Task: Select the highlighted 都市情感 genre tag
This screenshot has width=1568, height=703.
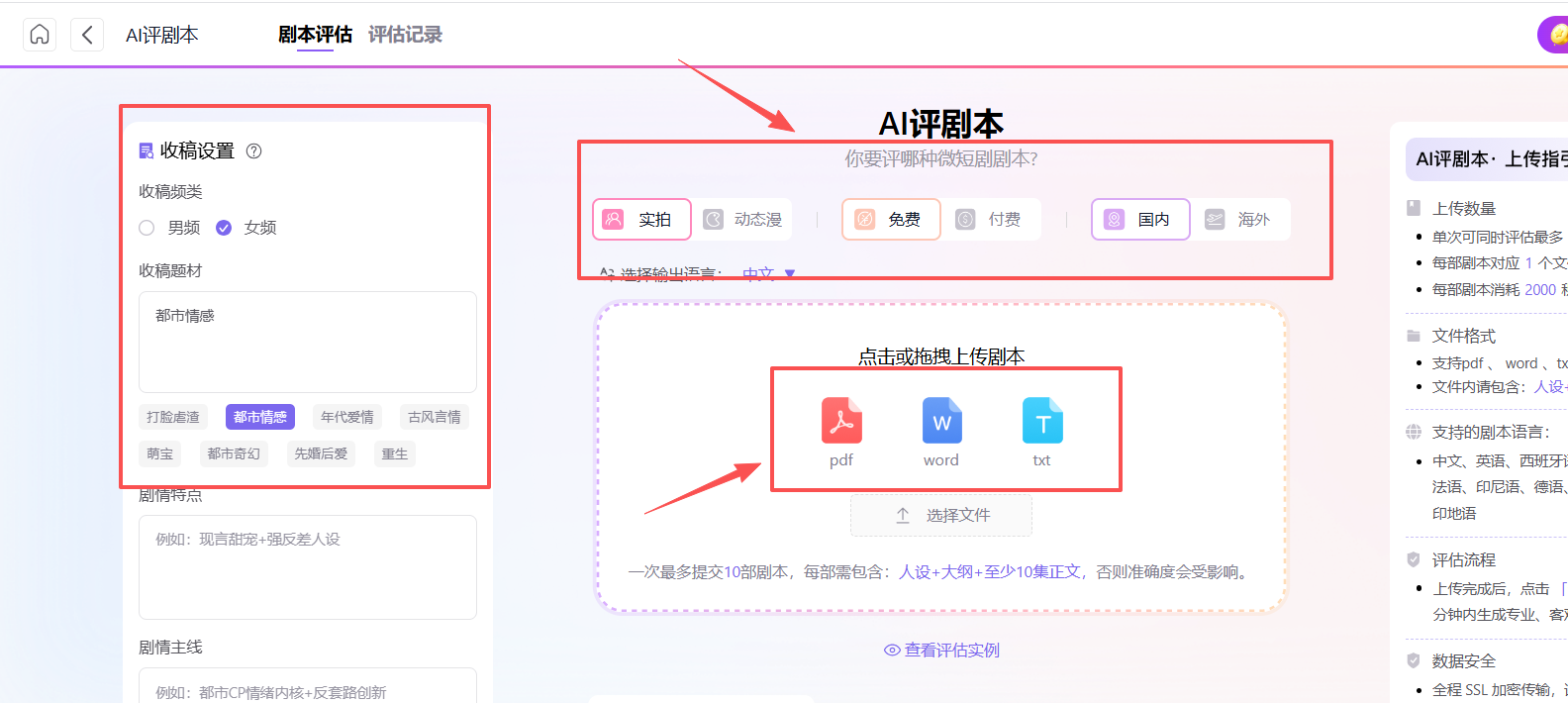Action: pos(260,417)
